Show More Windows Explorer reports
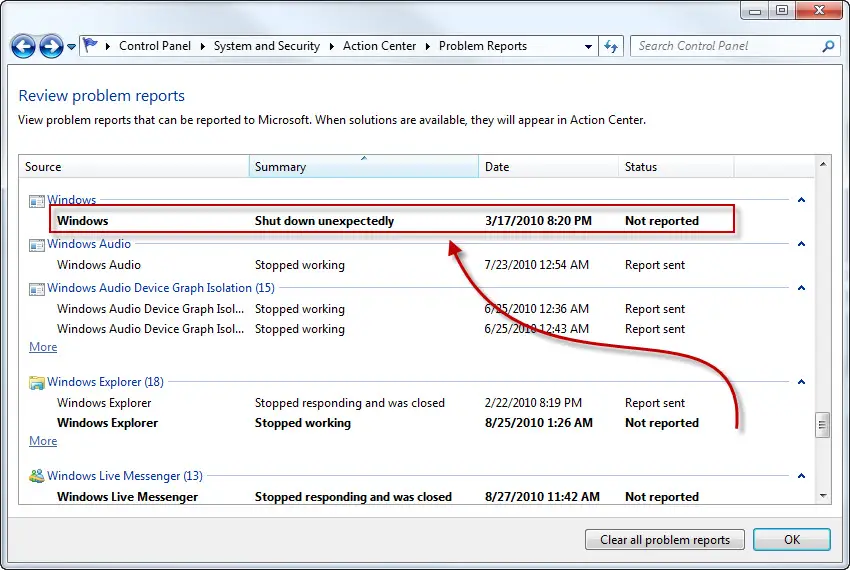 43,441
